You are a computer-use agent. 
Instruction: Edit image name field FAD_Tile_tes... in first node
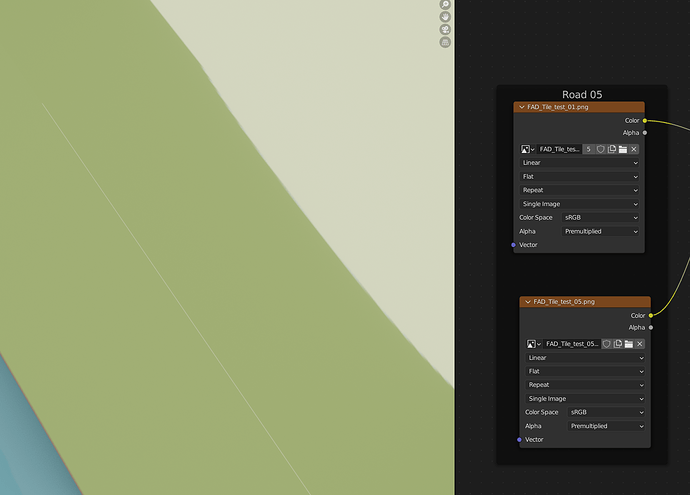tap(559, 150)
